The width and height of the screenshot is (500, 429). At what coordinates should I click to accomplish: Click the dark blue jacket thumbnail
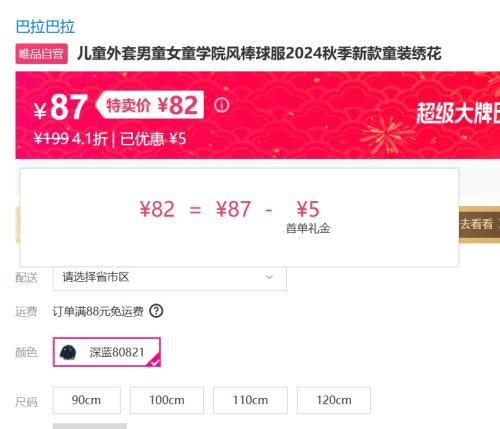tap(68, 352)
